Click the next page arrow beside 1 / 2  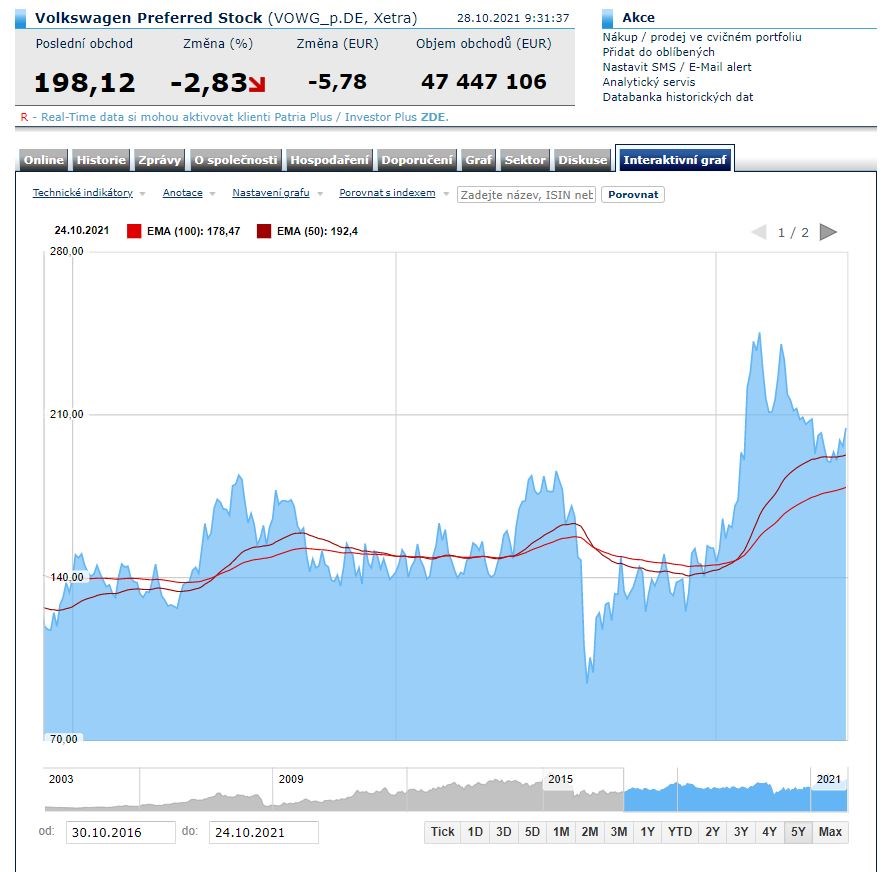(828, 232)
